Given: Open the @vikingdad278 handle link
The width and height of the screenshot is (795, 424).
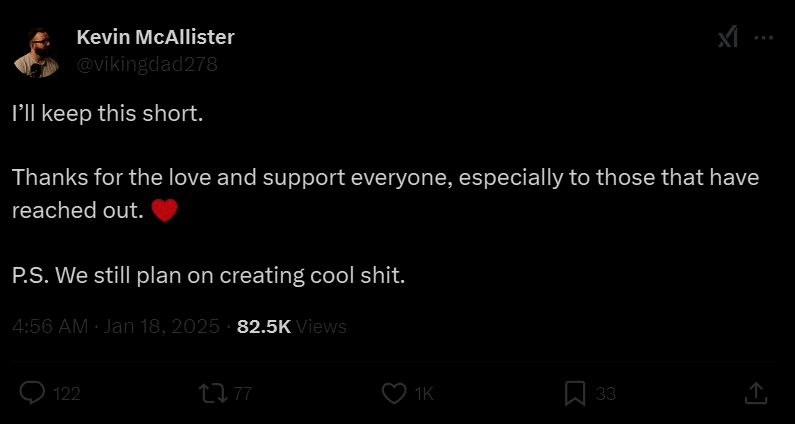Looking at the screenshot, I should pos(146,64).
